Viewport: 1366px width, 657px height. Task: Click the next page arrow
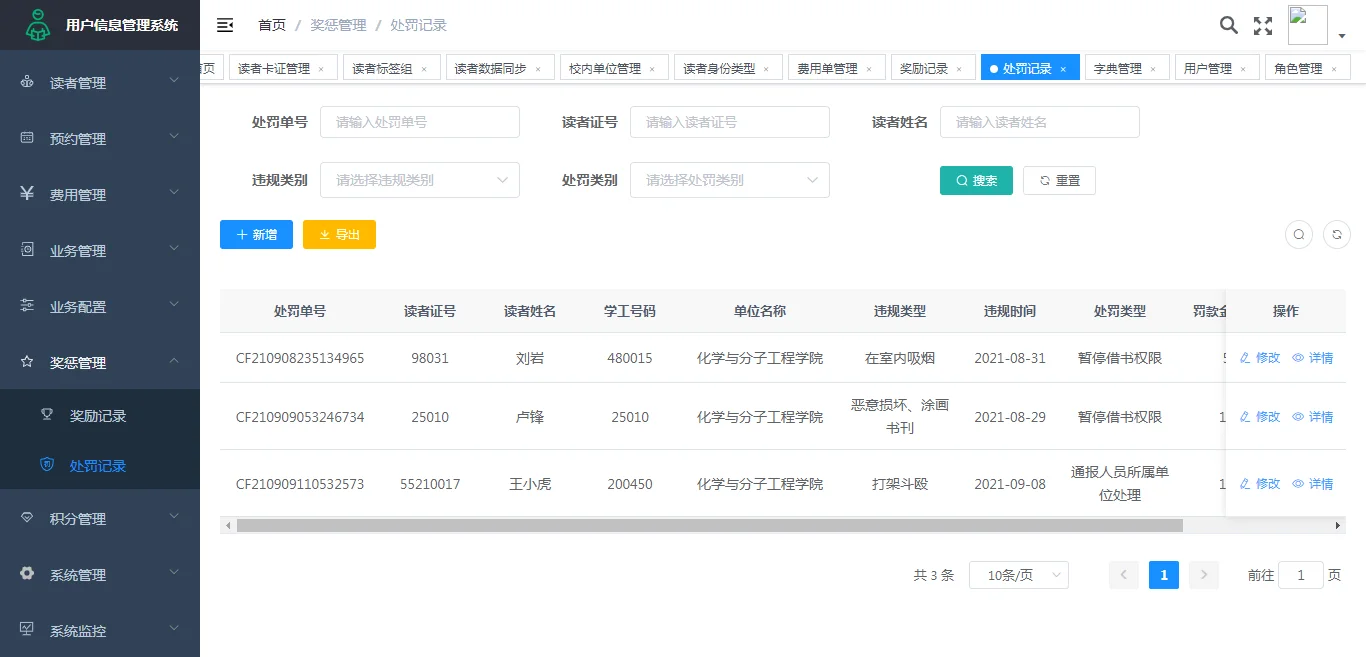[1204, 574]
